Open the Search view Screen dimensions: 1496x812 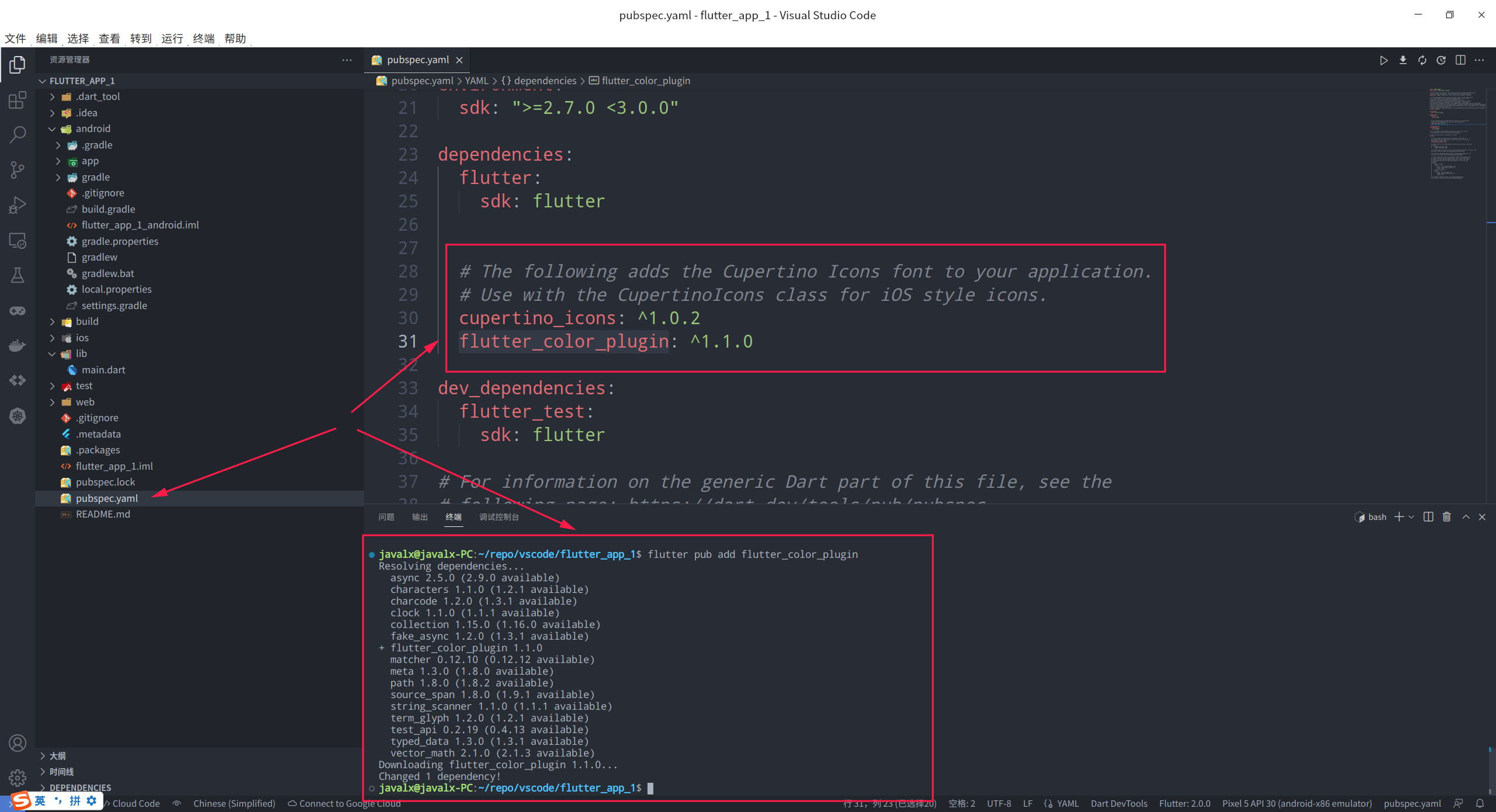click(x=18, y=135)
